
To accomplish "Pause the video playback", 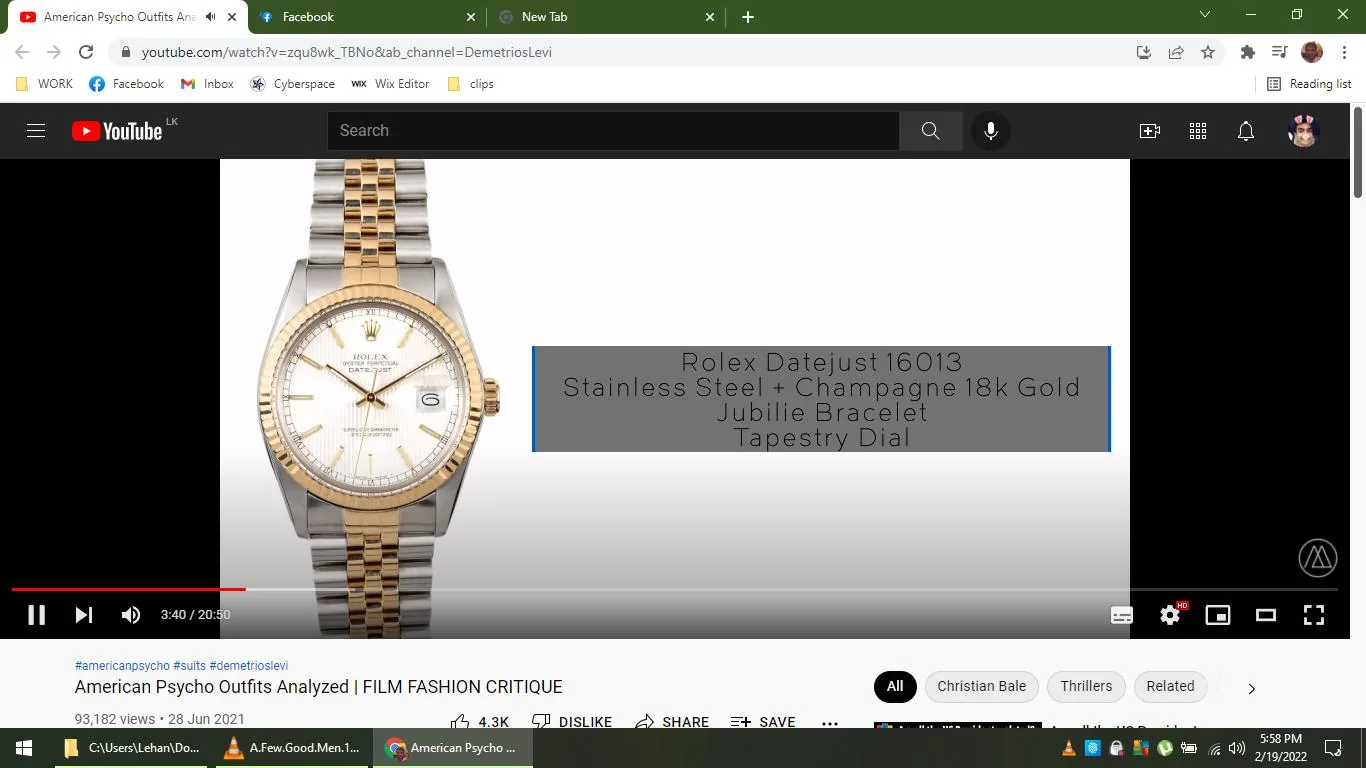I will coord(36,615).
